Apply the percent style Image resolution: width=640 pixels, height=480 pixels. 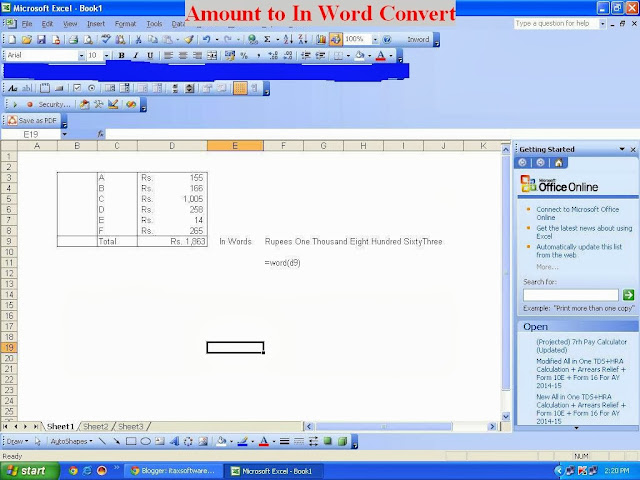coord(244,56)
